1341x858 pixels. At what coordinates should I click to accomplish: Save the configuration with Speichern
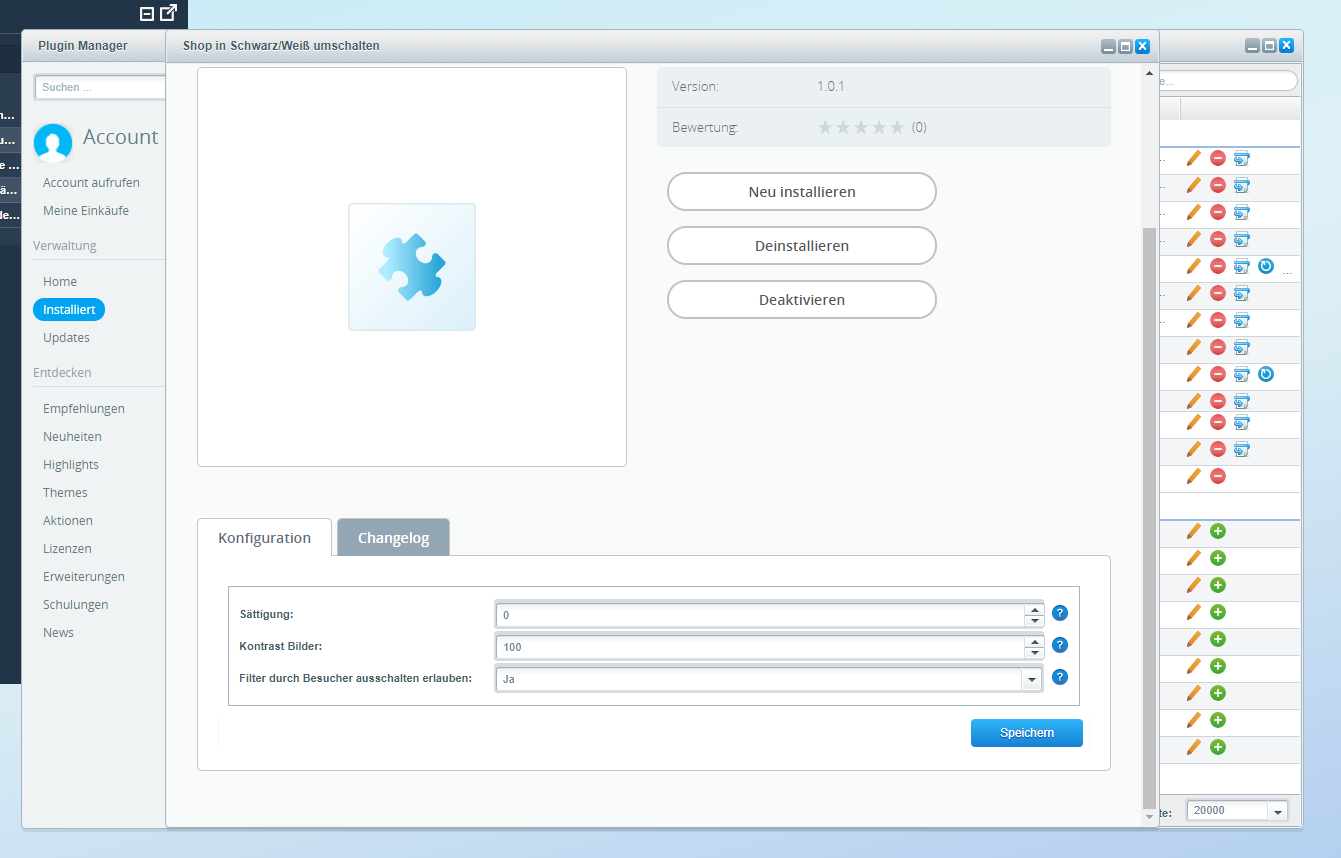1027,733
